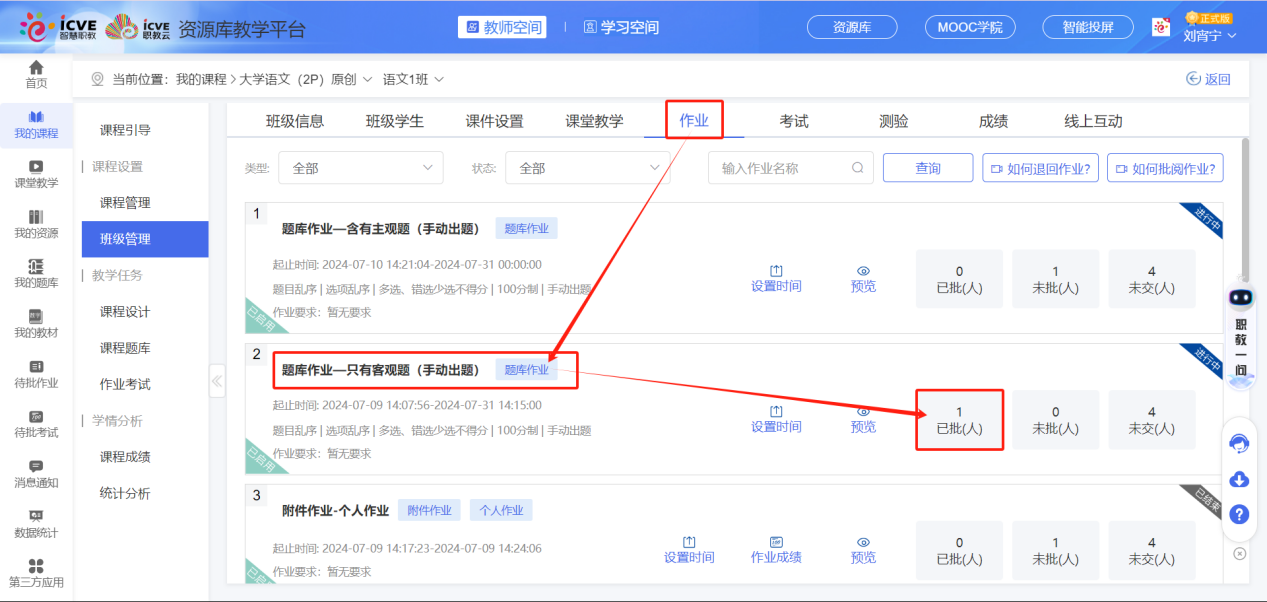Switch to the 班级学生 tab

[x=395, y=121]
